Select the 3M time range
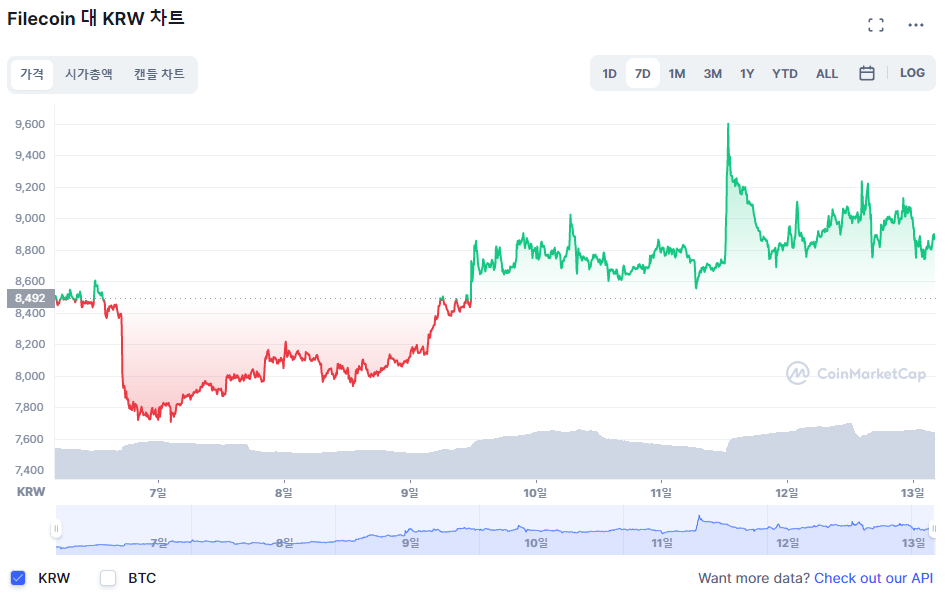The width and height of the screenshot is (950, 605). (712, 74)
